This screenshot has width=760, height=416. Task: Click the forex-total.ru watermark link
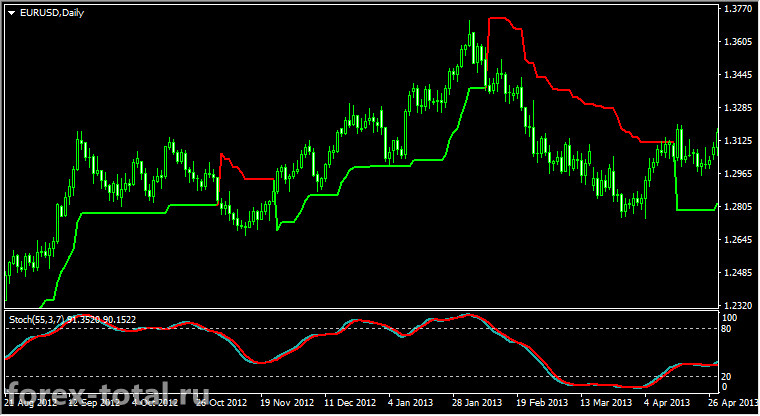pyautogui.click(x=108, y=394)
